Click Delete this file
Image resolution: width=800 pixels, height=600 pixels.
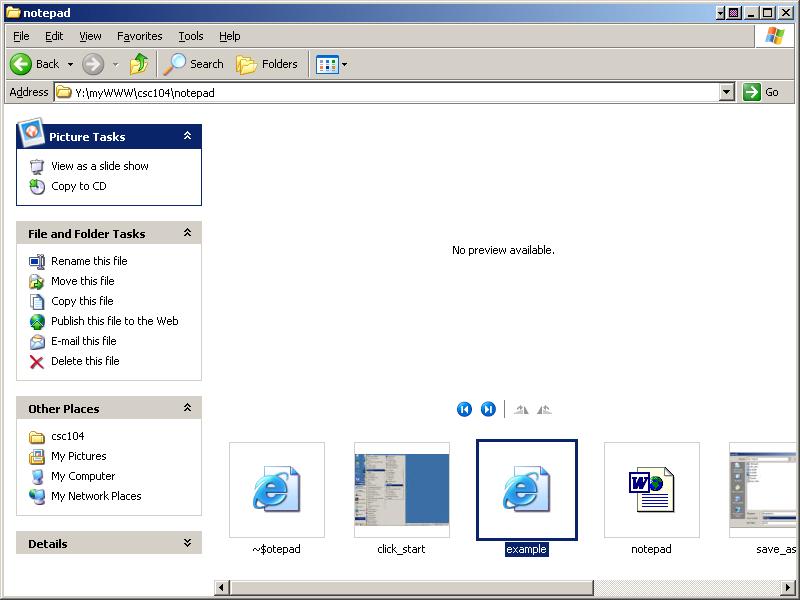click(85, 361)
